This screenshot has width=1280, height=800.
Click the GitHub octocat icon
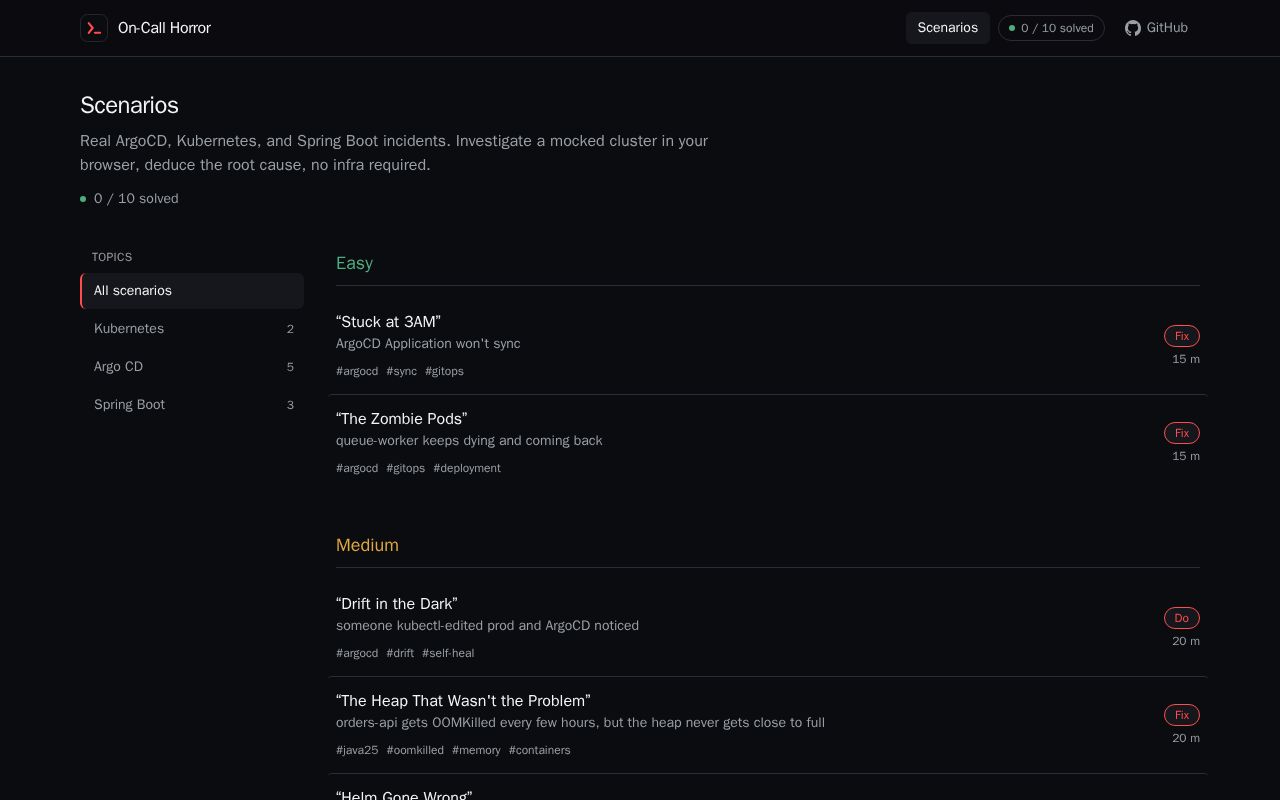(x=1133, y=28)
